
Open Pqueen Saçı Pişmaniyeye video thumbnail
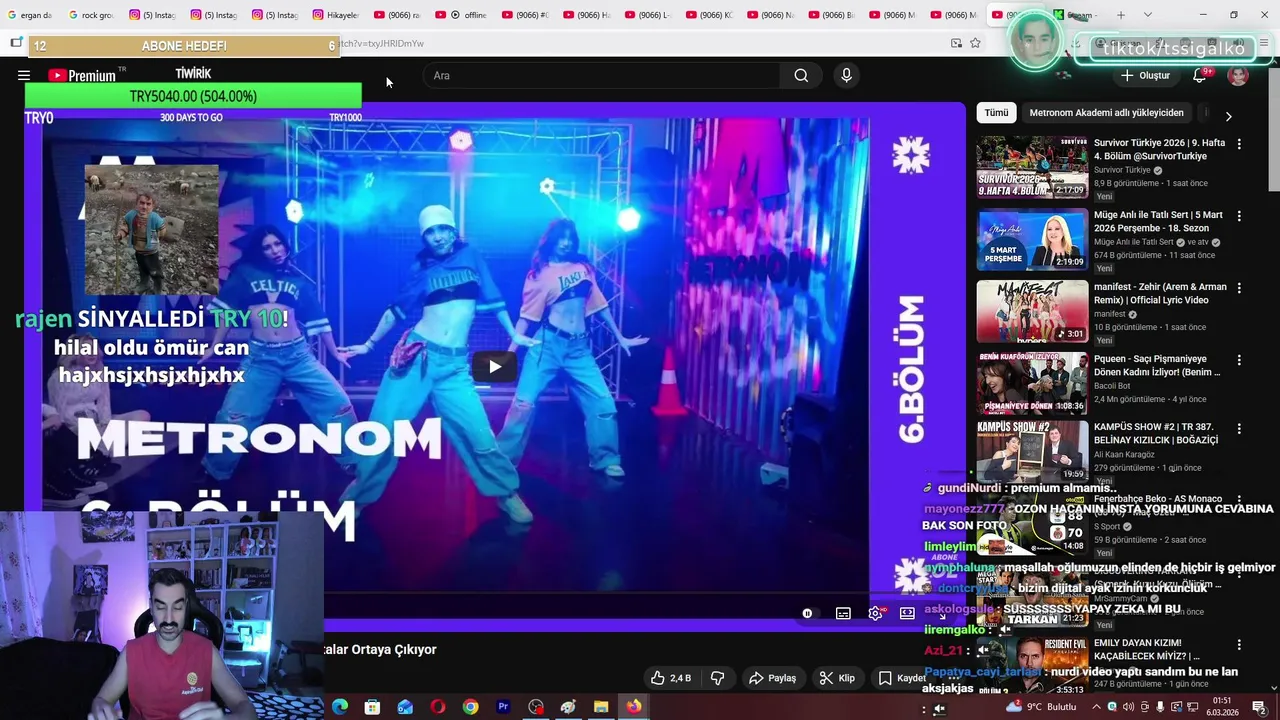[x=1032, y=383]
